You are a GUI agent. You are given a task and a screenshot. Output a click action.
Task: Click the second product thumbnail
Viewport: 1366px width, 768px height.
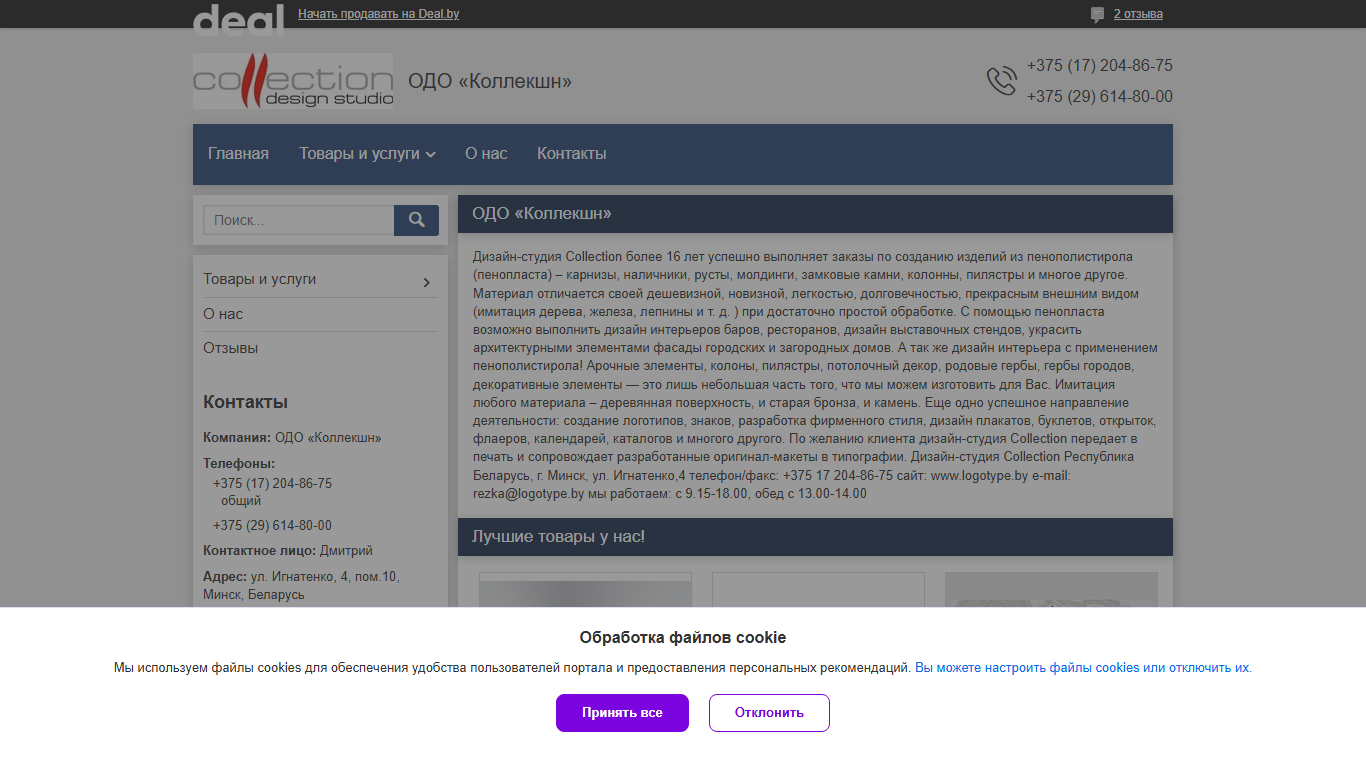click(818, 590)
